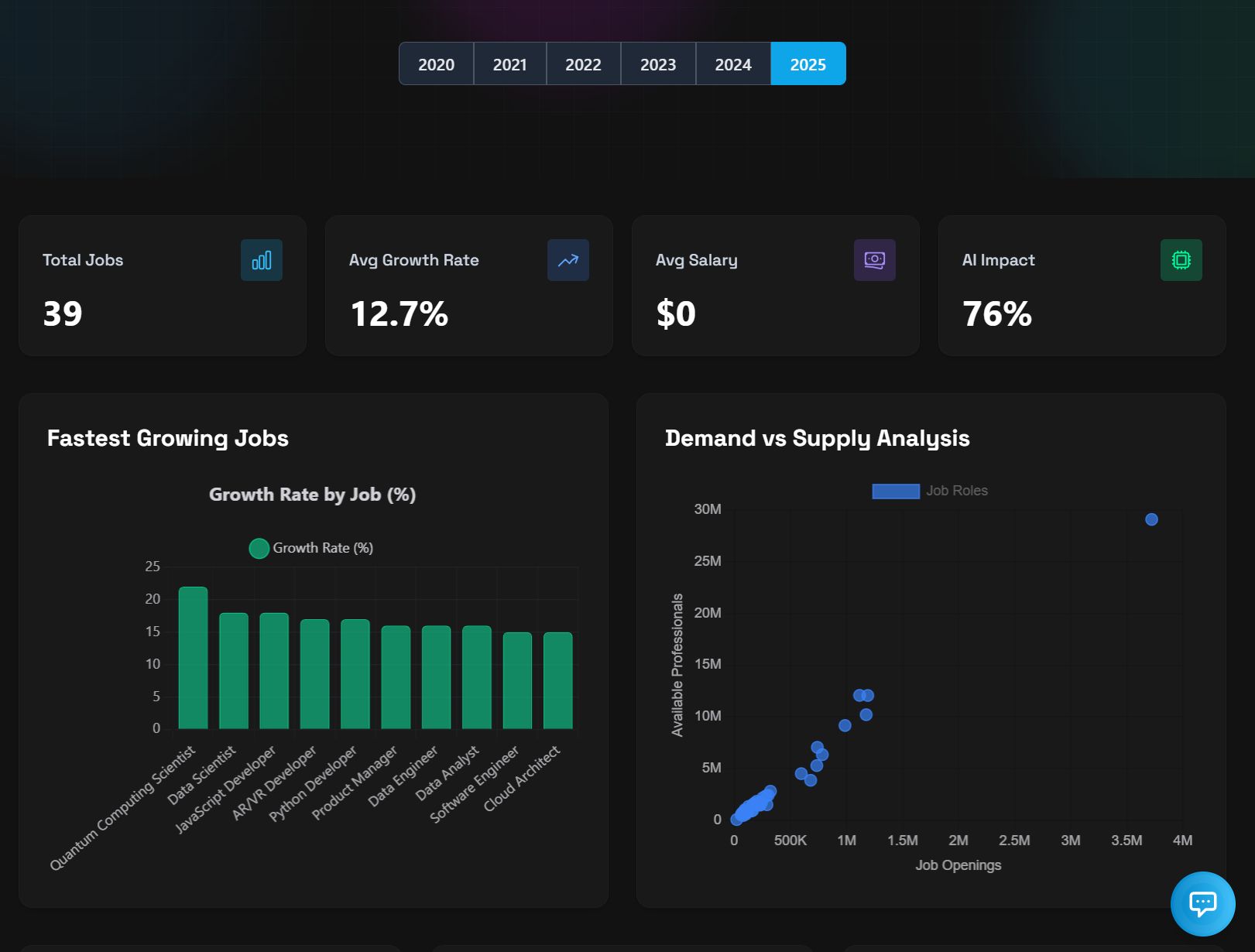1255x952 pixels.
Task: Click the blue Job Roles legend swatch
Action: point(895,491)
